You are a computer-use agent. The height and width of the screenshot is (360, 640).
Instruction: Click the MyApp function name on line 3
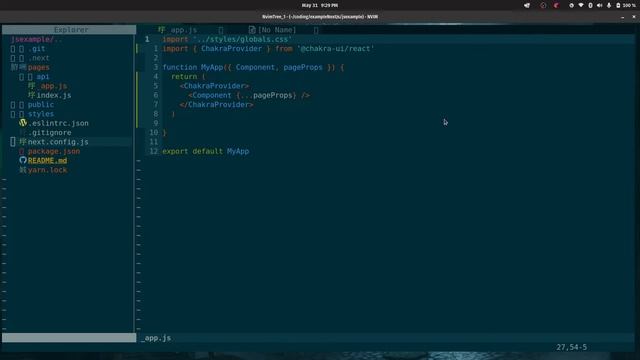coord(211,67)
